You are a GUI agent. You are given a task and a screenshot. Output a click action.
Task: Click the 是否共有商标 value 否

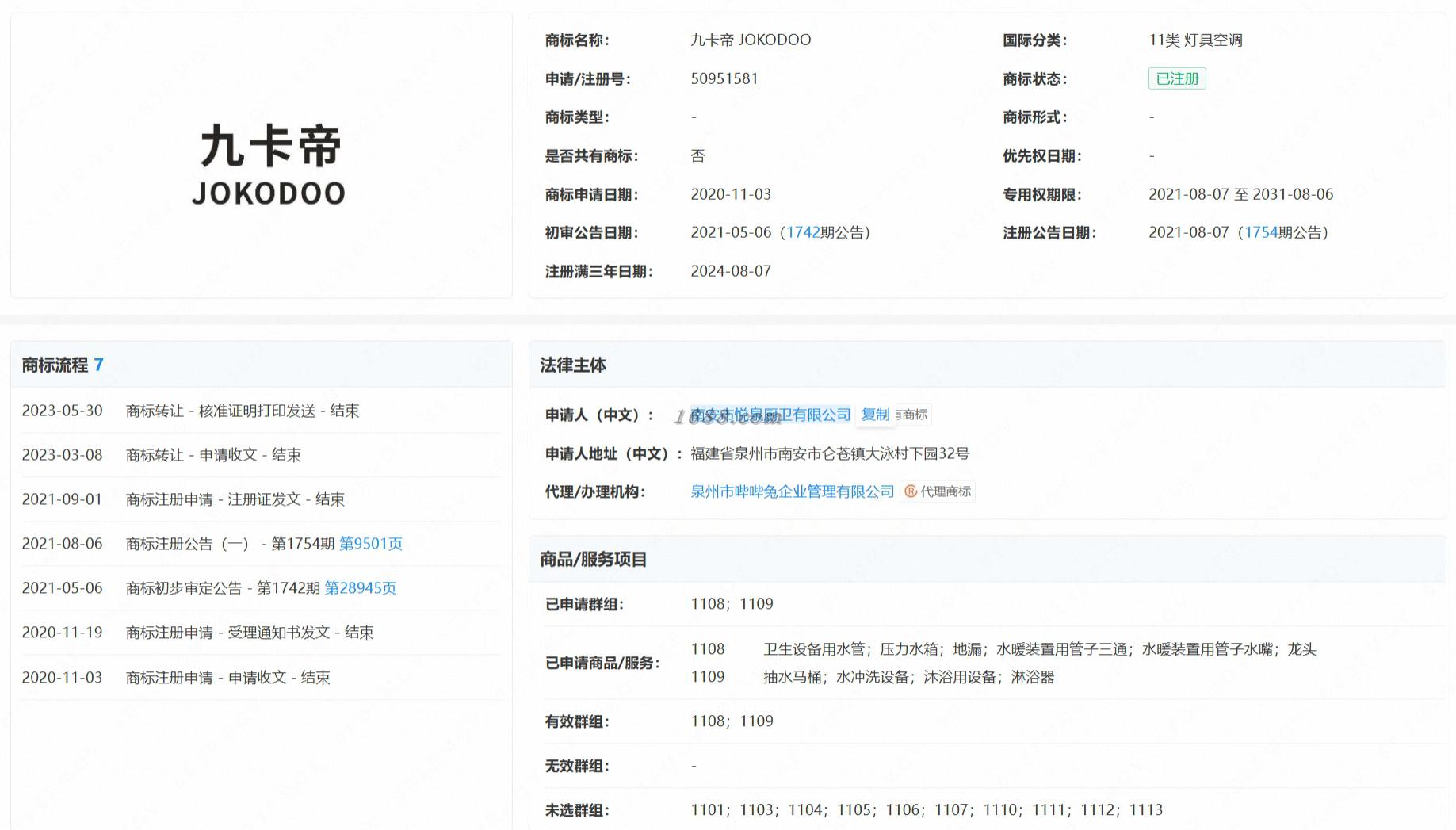pos(697,155)
